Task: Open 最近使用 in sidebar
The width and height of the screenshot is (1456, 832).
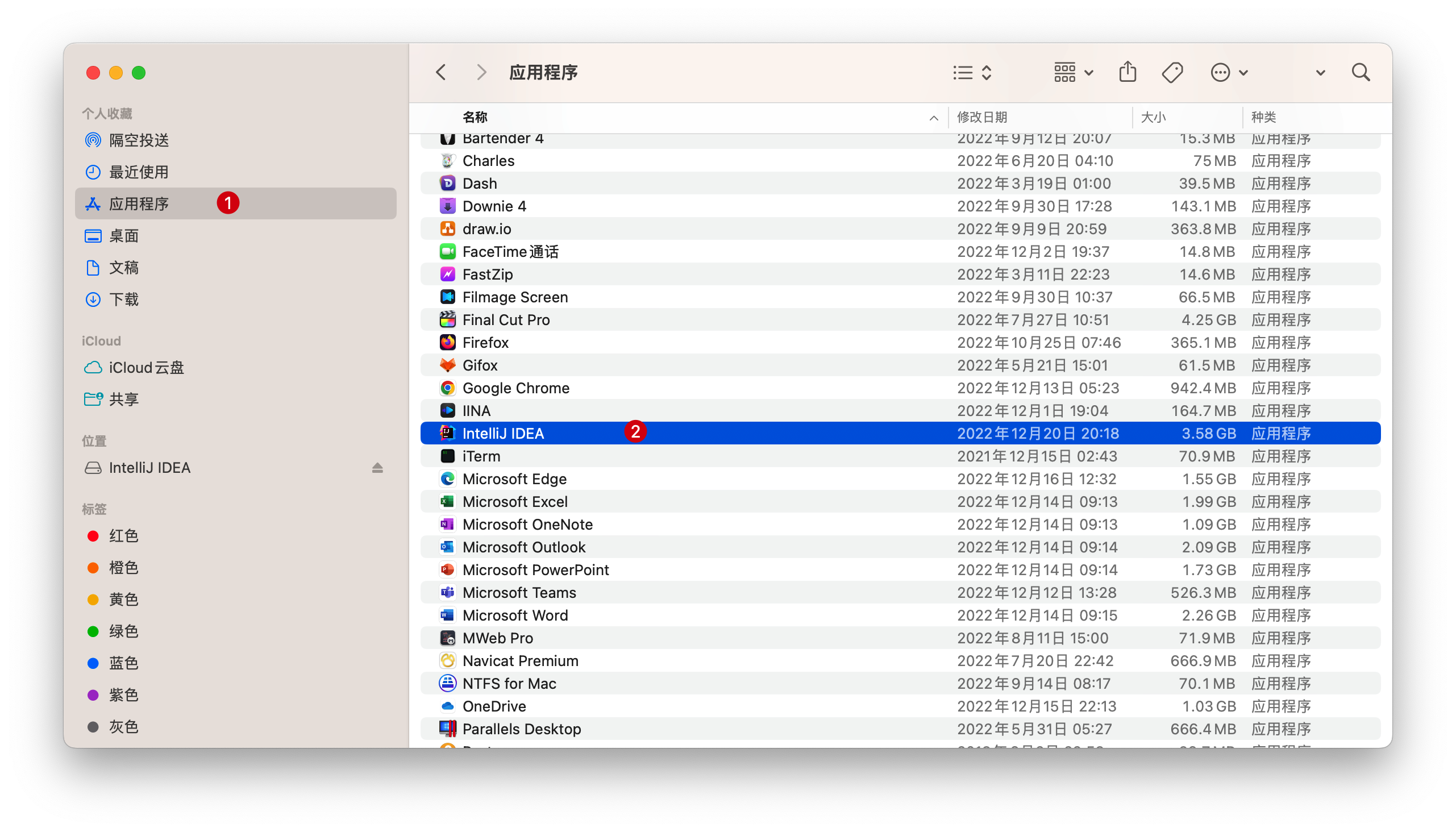Action: (235, 172)
